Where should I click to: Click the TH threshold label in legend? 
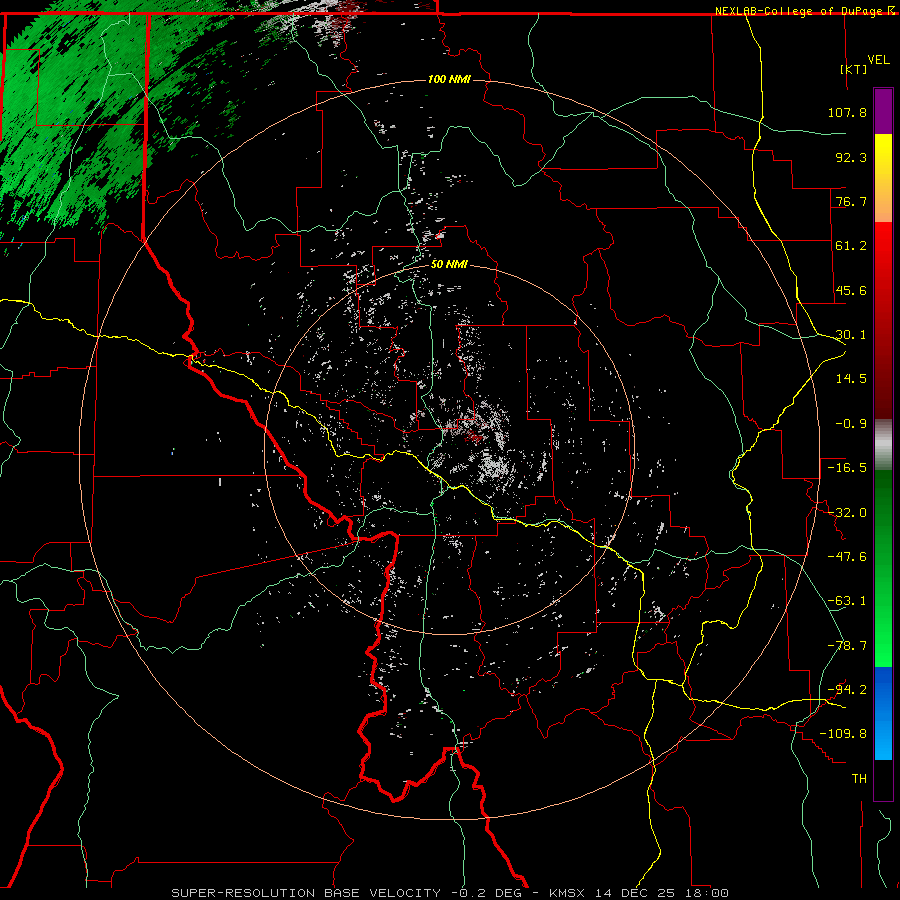[859, 779]
